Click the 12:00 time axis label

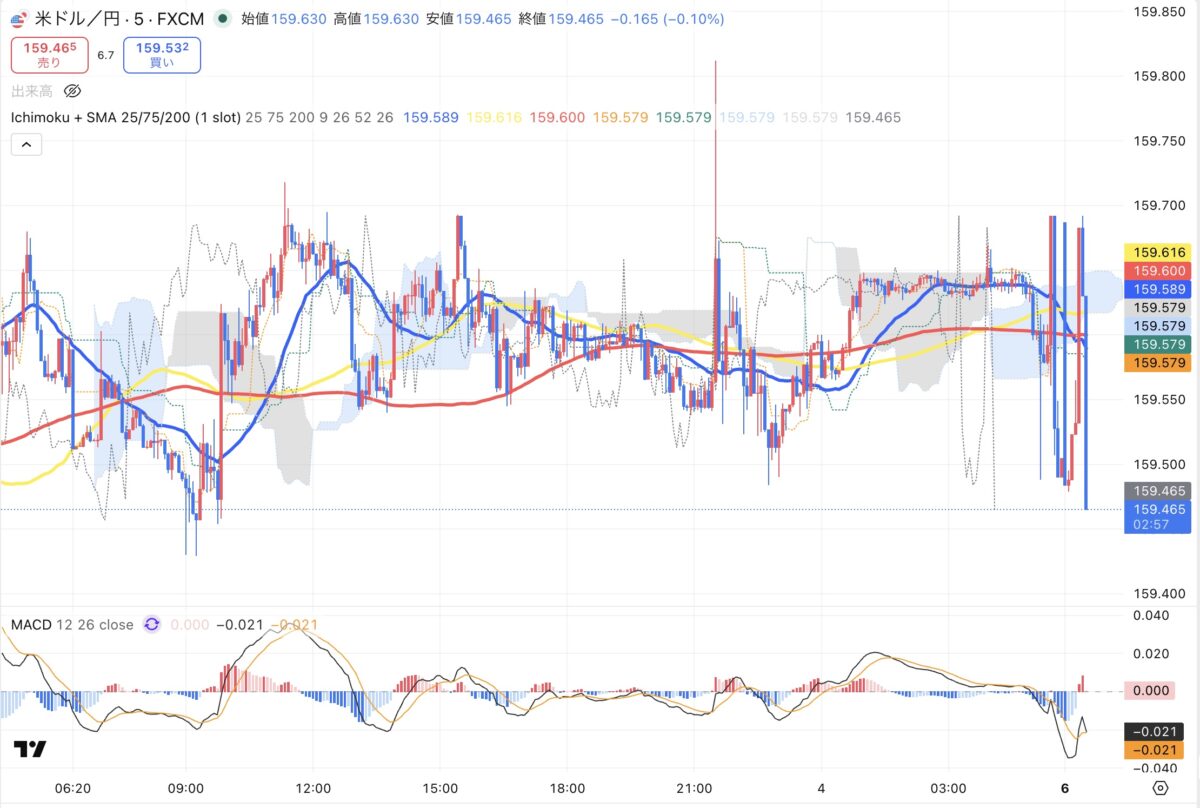click(x=313, y=788)
